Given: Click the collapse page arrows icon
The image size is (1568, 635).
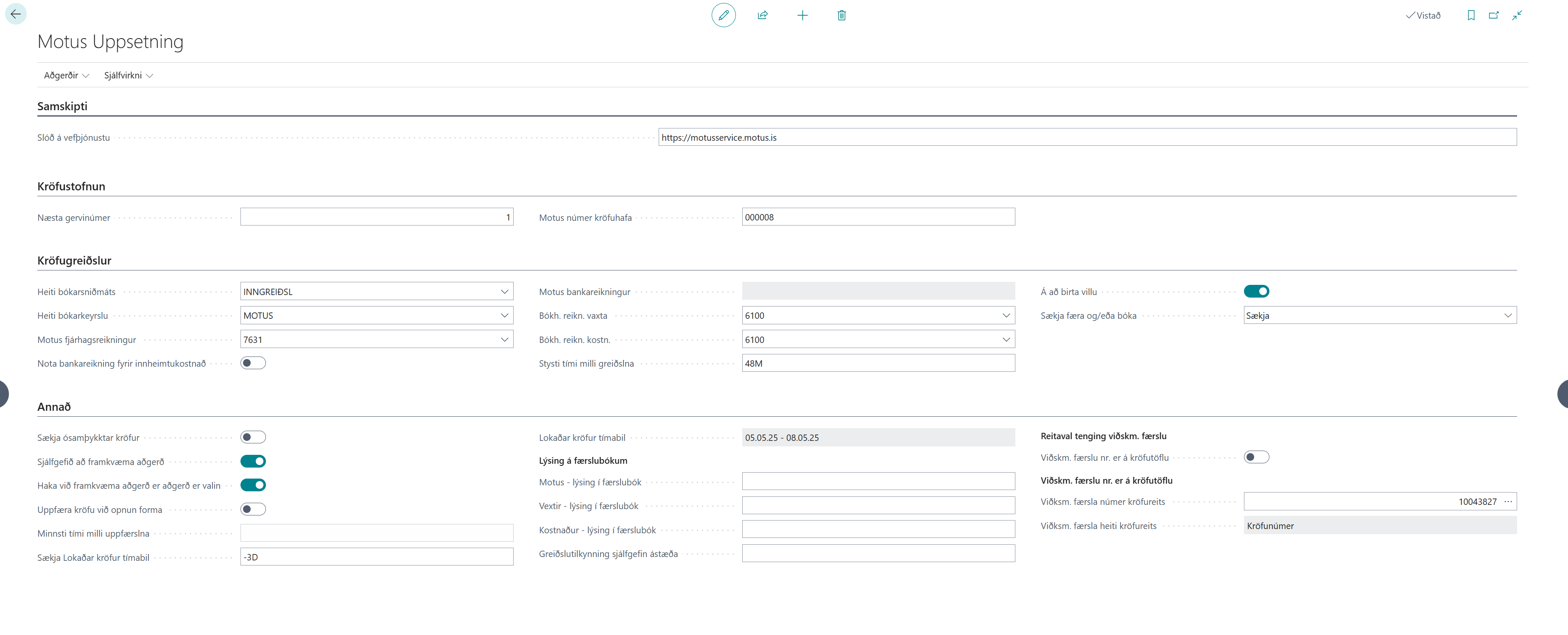Looking at the screenshot, I should coord(1517,15).
